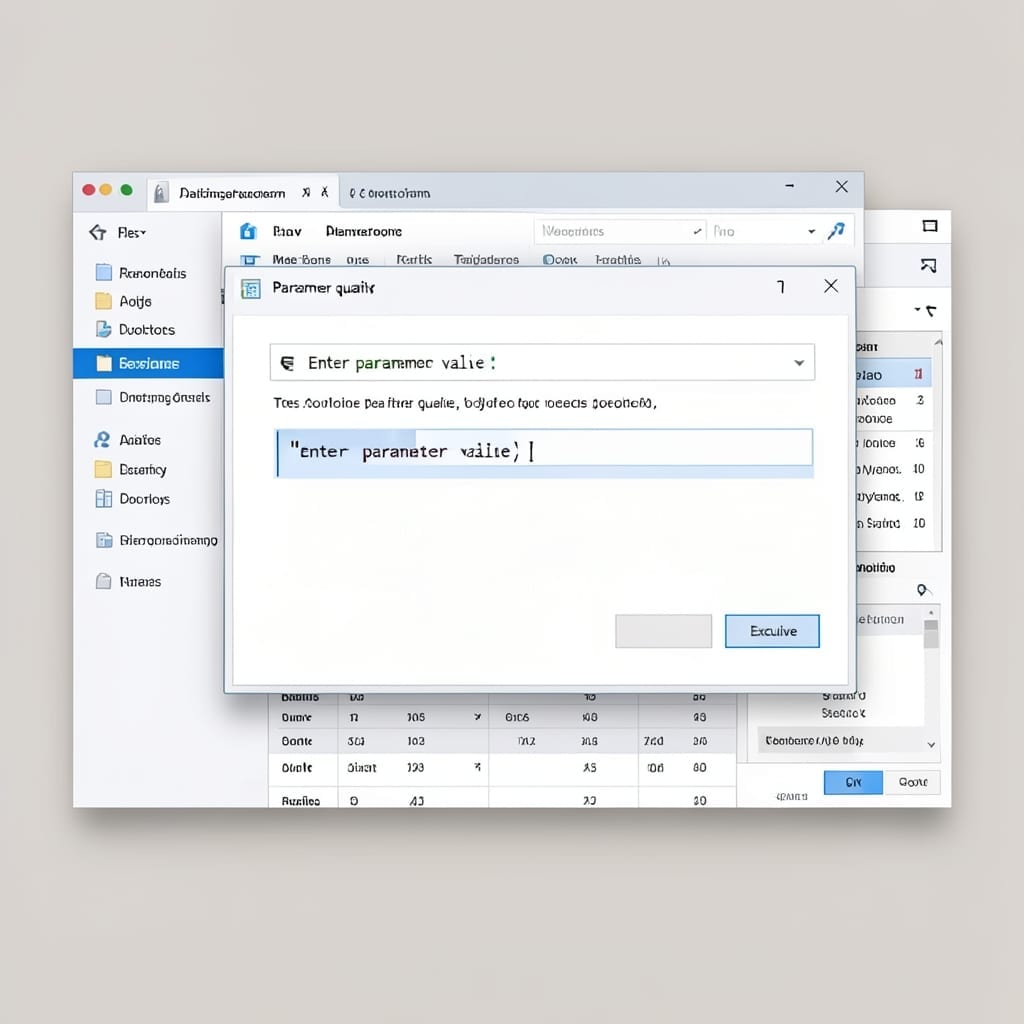The height and width of the screenshot is (1024, 1024).
Task: Click the 'Oionte' row label in the table
Action: [296, 768]
